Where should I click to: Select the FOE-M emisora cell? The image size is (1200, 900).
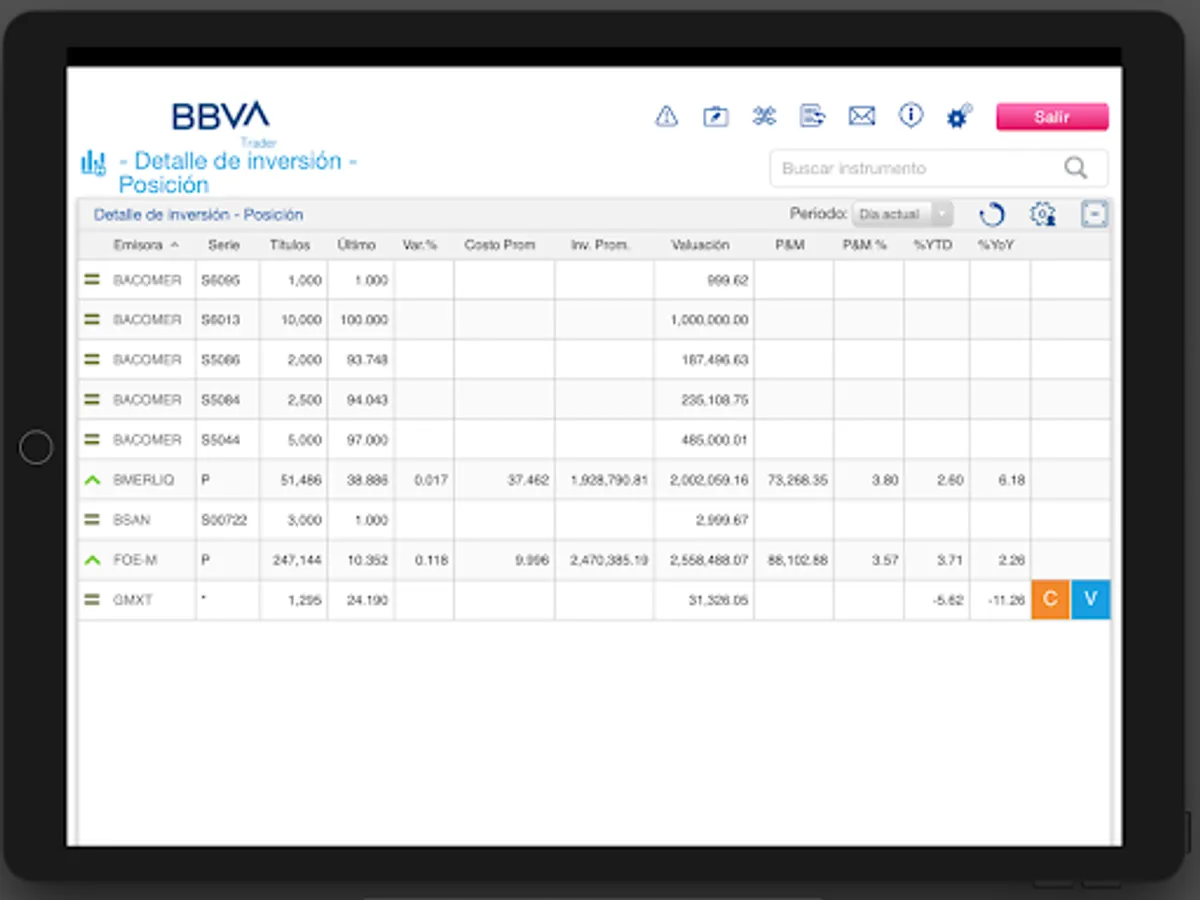tap(134, 560)
